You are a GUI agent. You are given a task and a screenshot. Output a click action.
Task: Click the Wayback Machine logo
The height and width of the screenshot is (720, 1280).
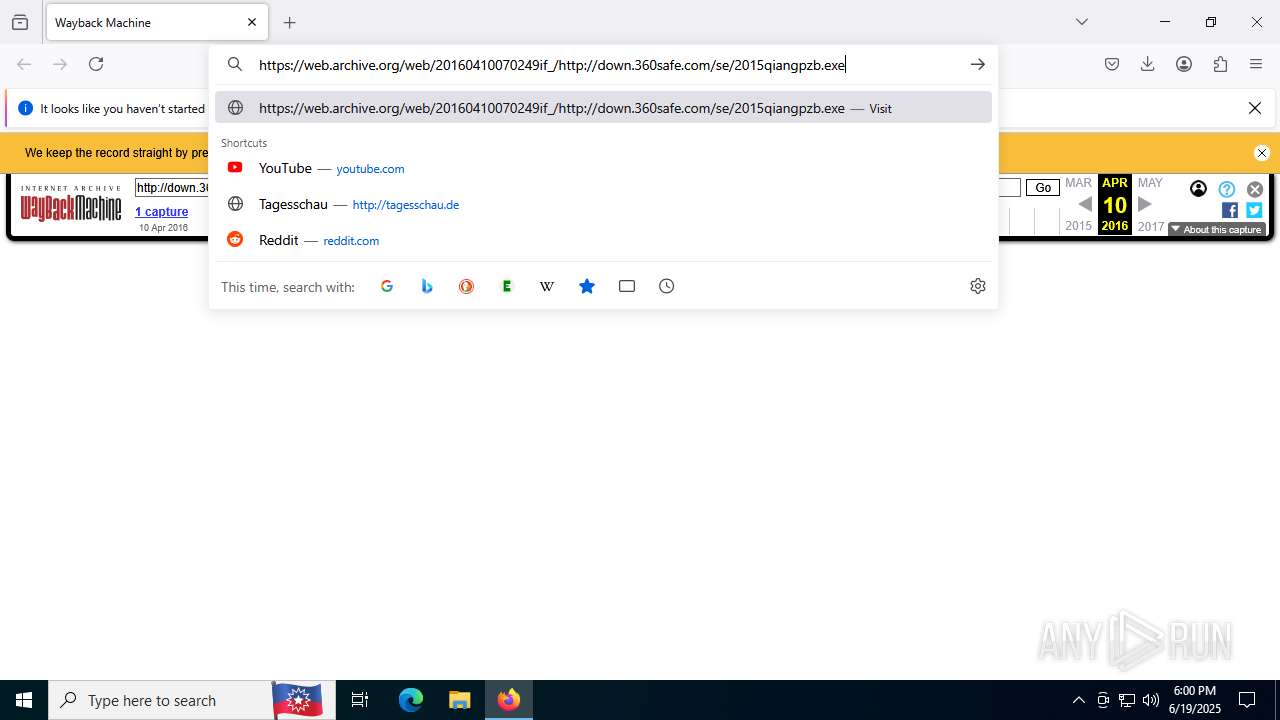coord(71,204)
